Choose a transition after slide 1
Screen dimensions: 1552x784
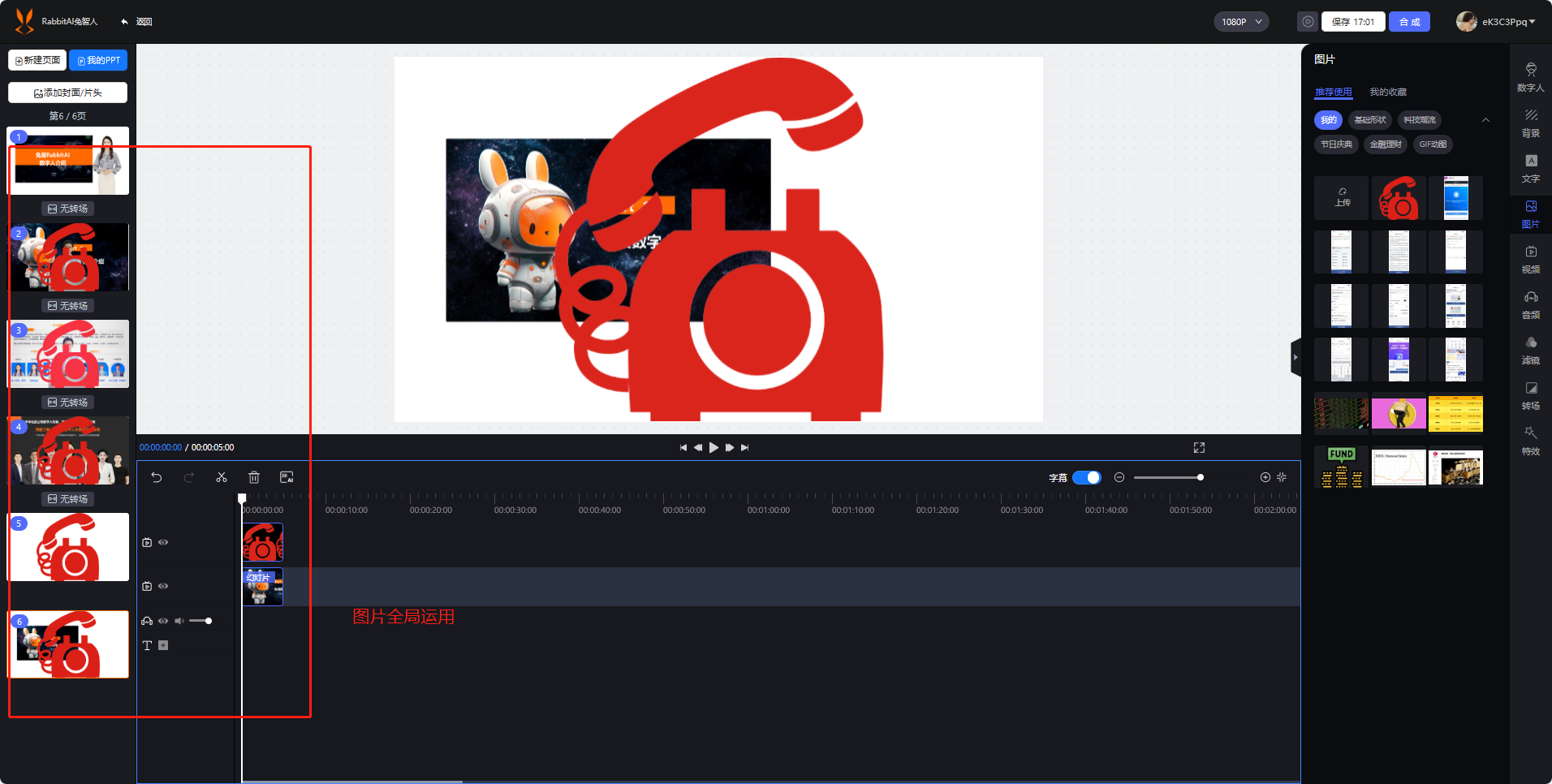click(68, 209)
